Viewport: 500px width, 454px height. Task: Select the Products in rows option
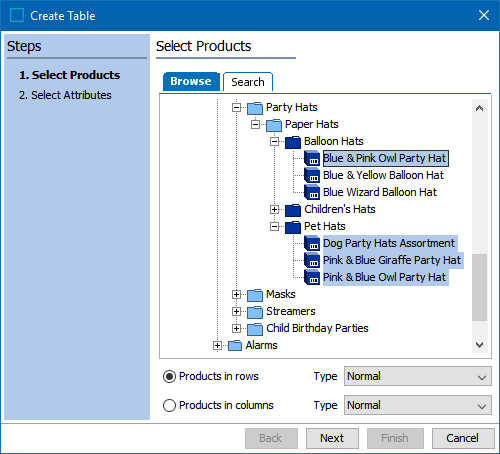(169, 377)
